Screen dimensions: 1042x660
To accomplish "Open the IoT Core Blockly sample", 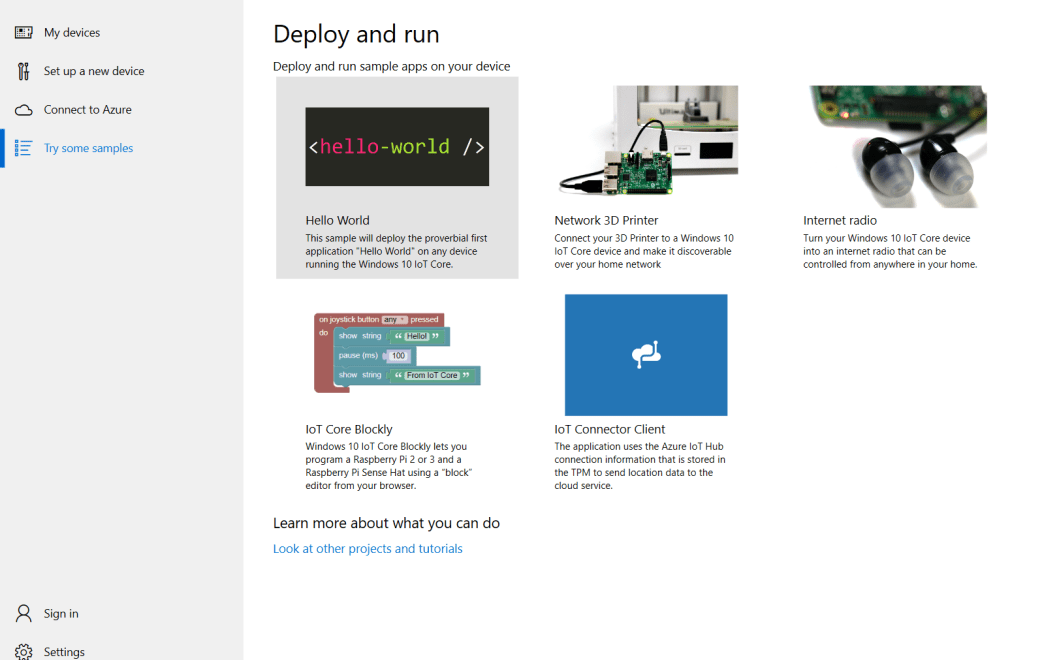I will (396, 354).
